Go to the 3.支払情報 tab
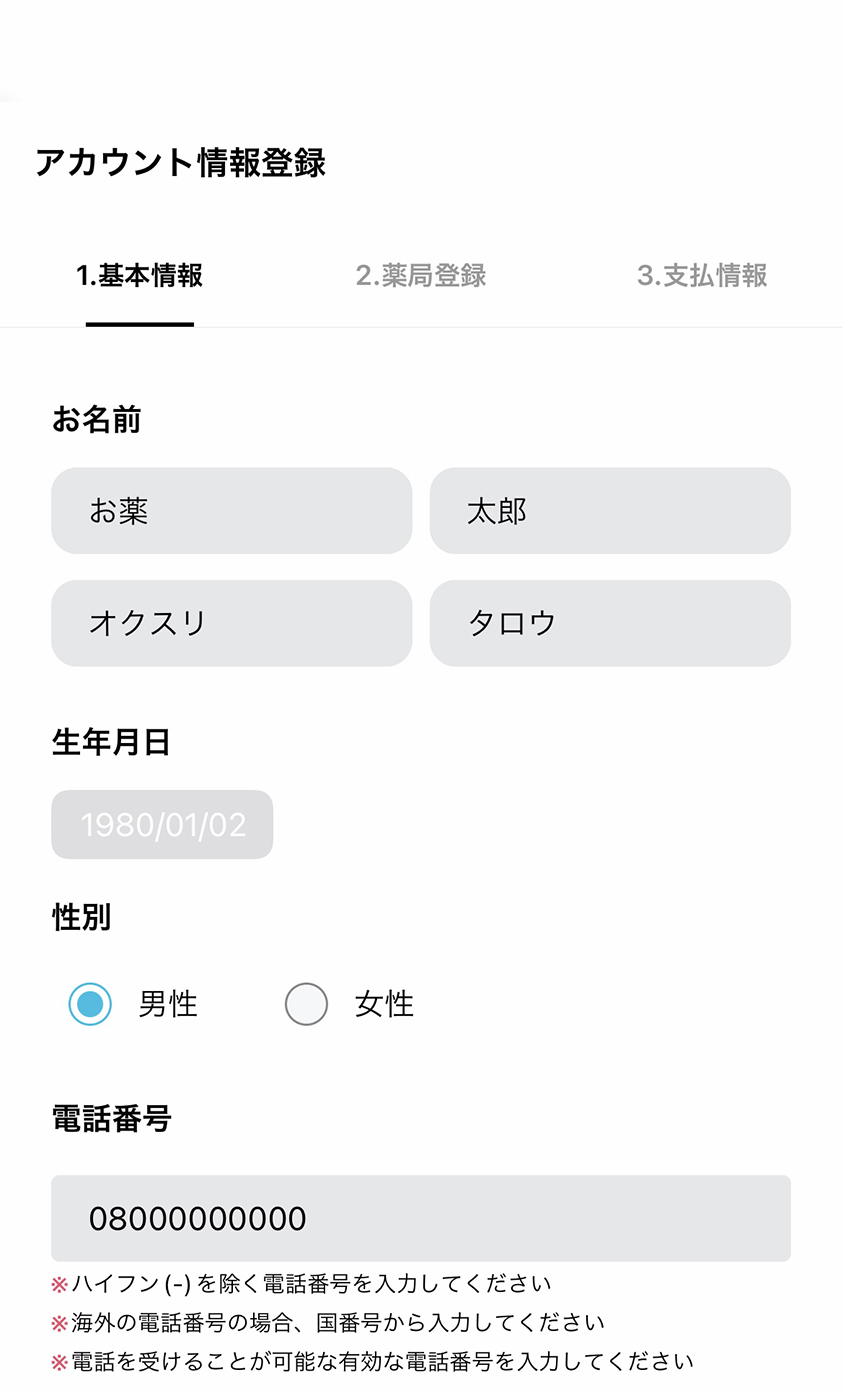Screen dimensions: 843x1393 [702, 276]
